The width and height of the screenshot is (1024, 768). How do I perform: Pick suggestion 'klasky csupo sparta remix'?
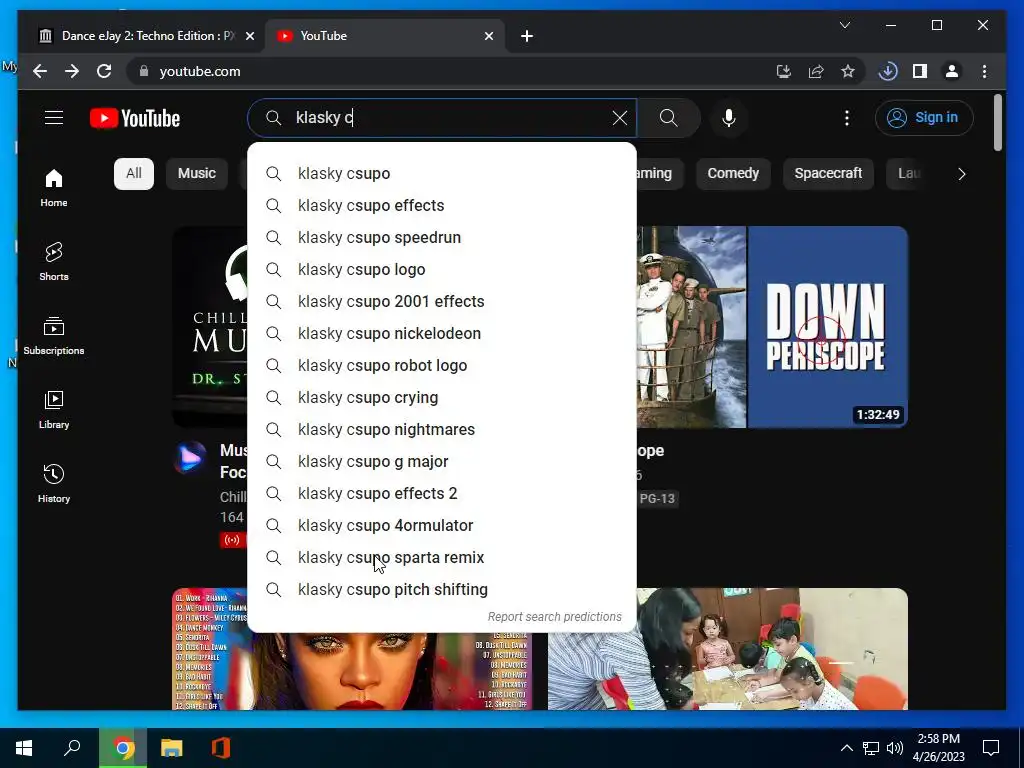point(442,557)
